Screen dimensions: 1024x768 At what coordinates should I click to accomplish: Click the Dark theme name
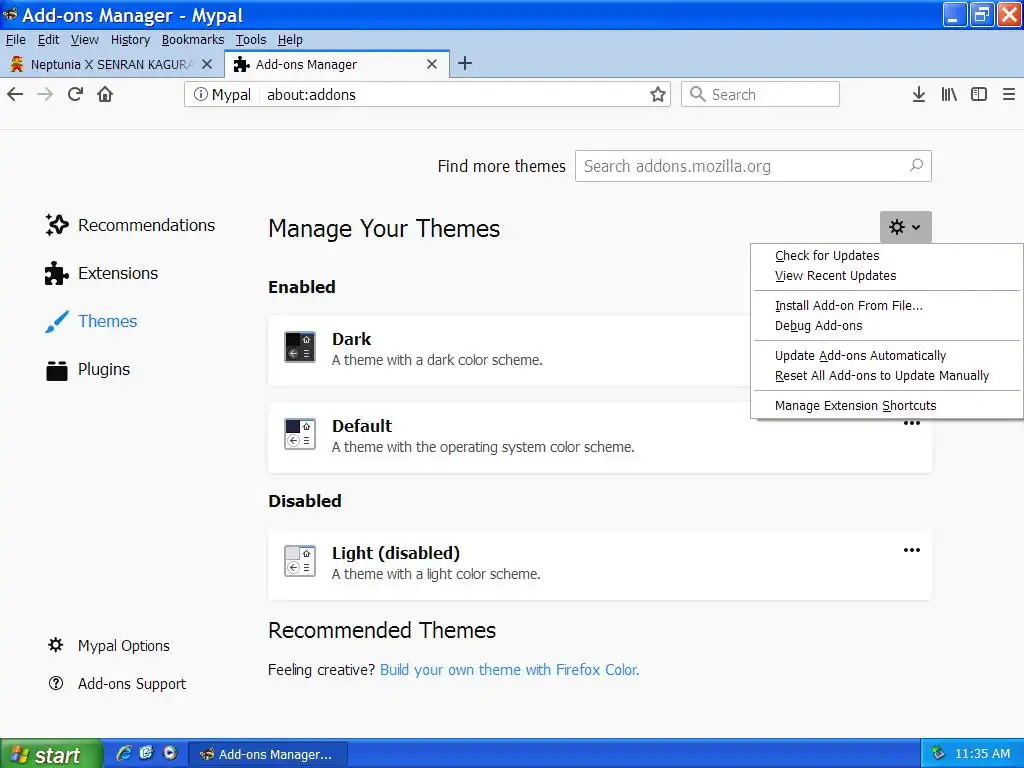click(x=351, y=339)
